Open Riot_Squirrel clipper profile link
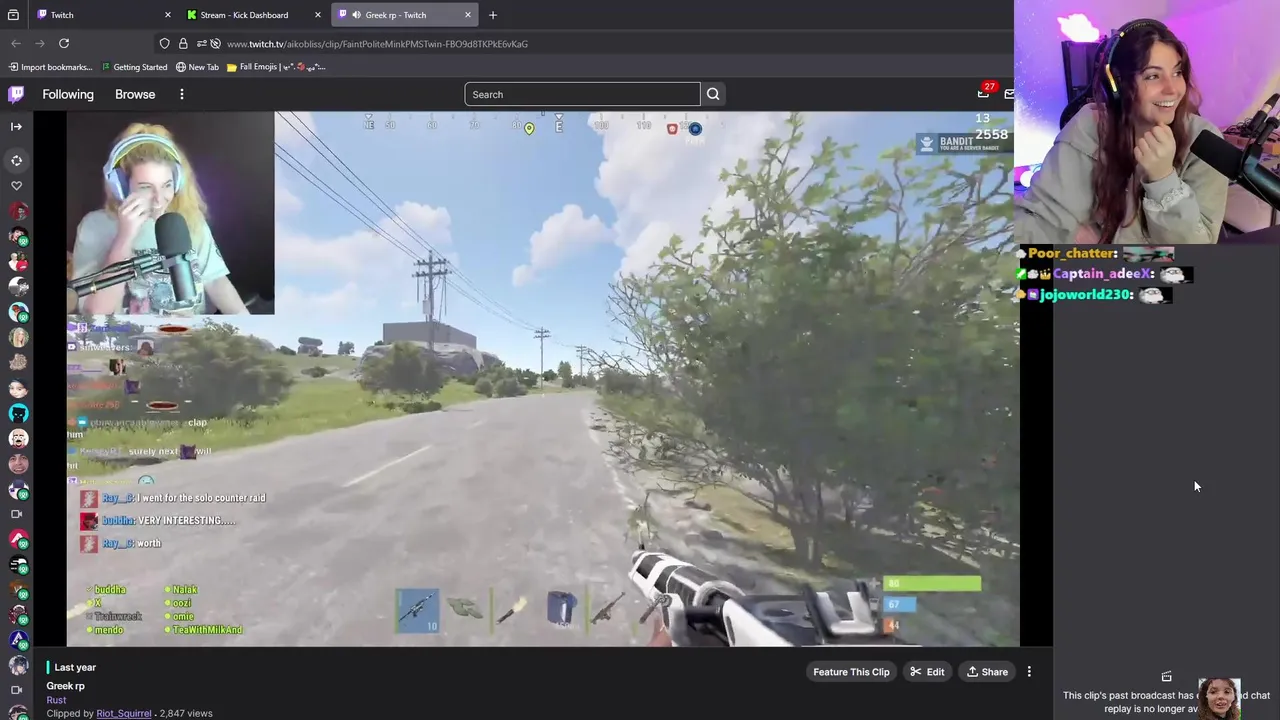Image resolution: width=1280 pixels, height=720 pixels. (x=124, y=714)
